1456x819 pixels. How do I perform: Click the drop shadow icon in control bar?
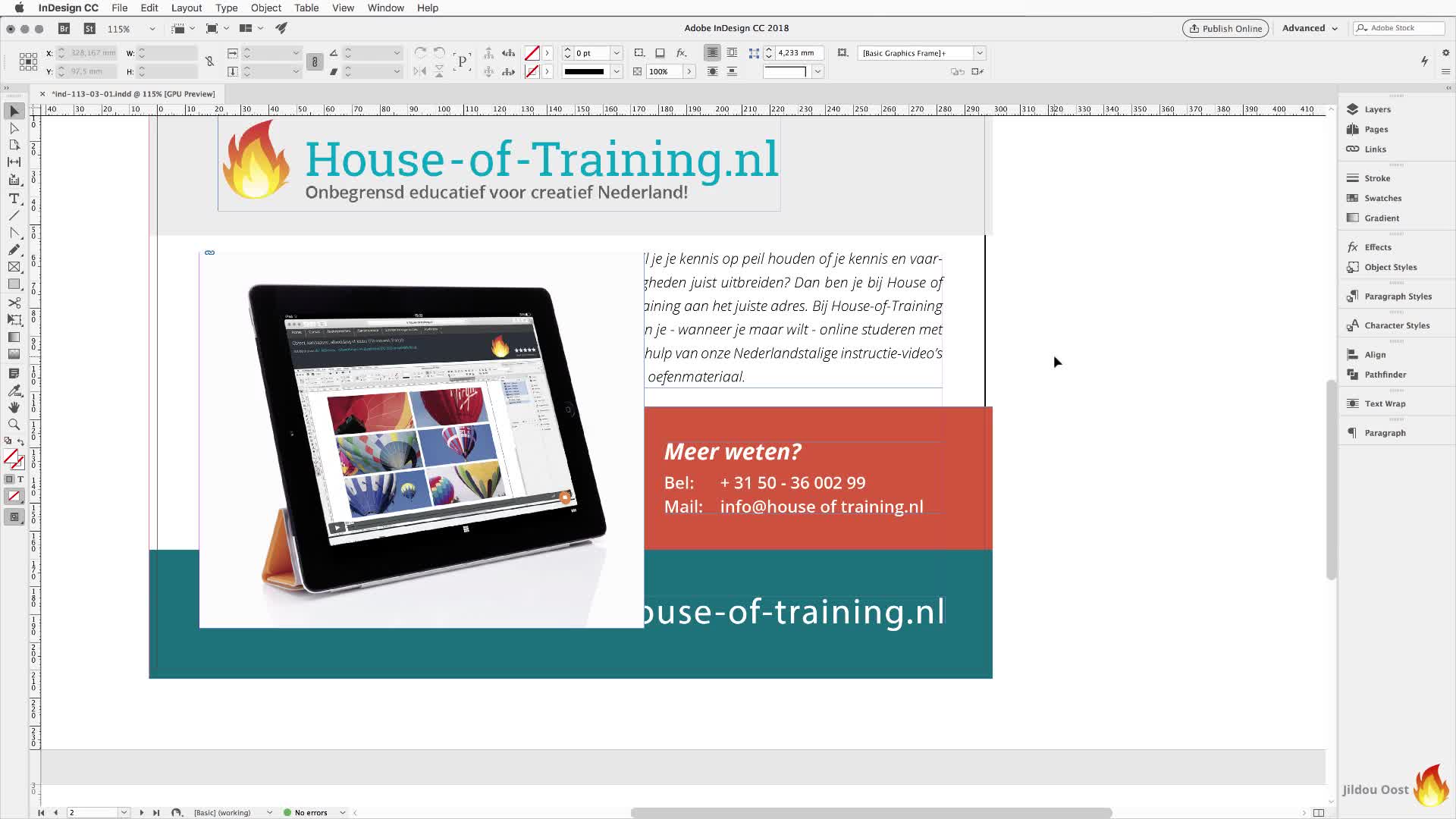[660, 53]
